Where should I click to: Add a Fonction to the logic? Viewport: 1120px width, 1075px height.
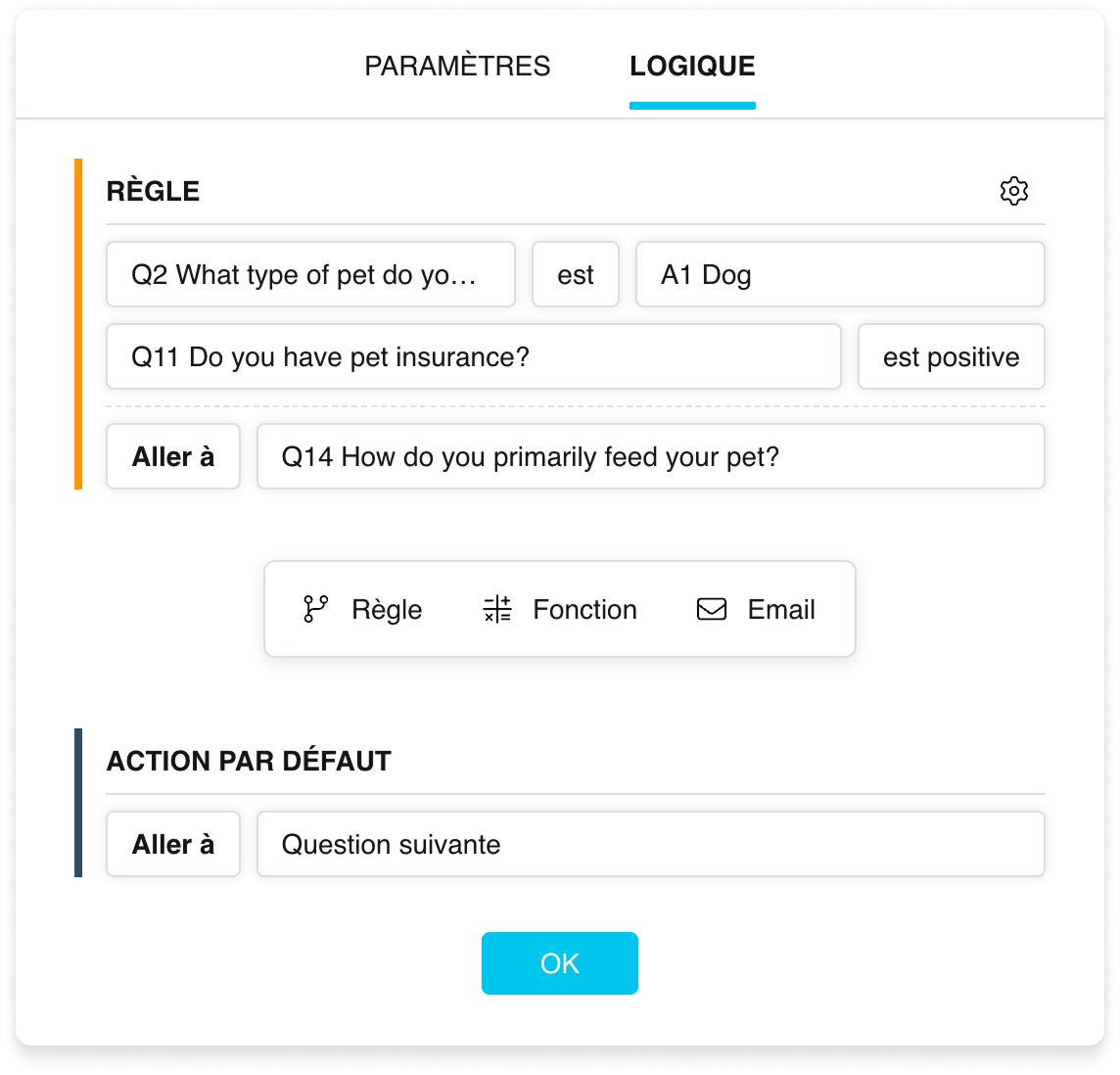560,609
